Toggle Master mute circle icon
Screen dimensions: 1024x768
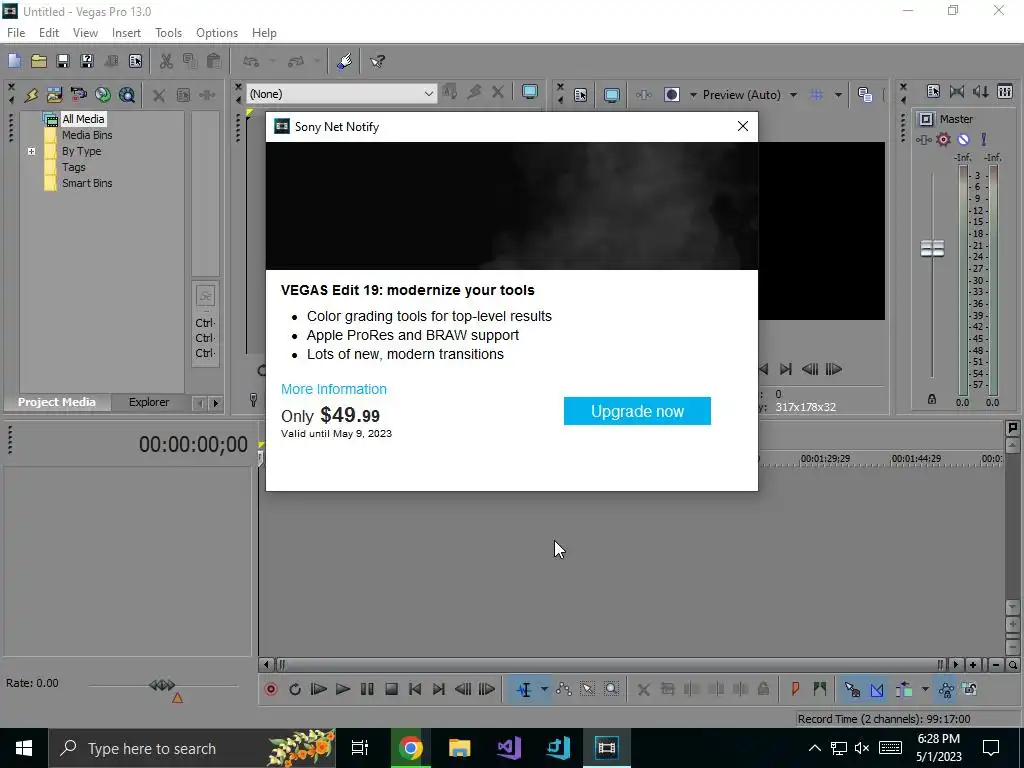click(963, 139)
